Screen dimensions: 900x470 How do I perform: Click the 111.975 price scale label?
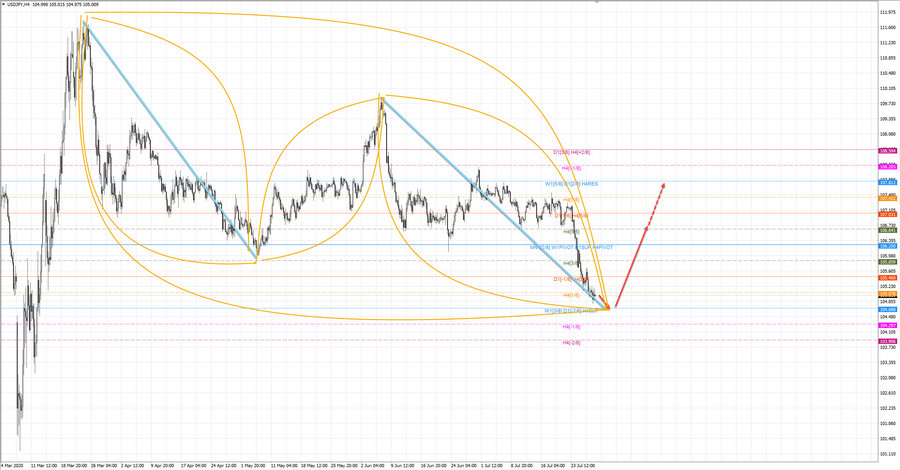point(888,12)
